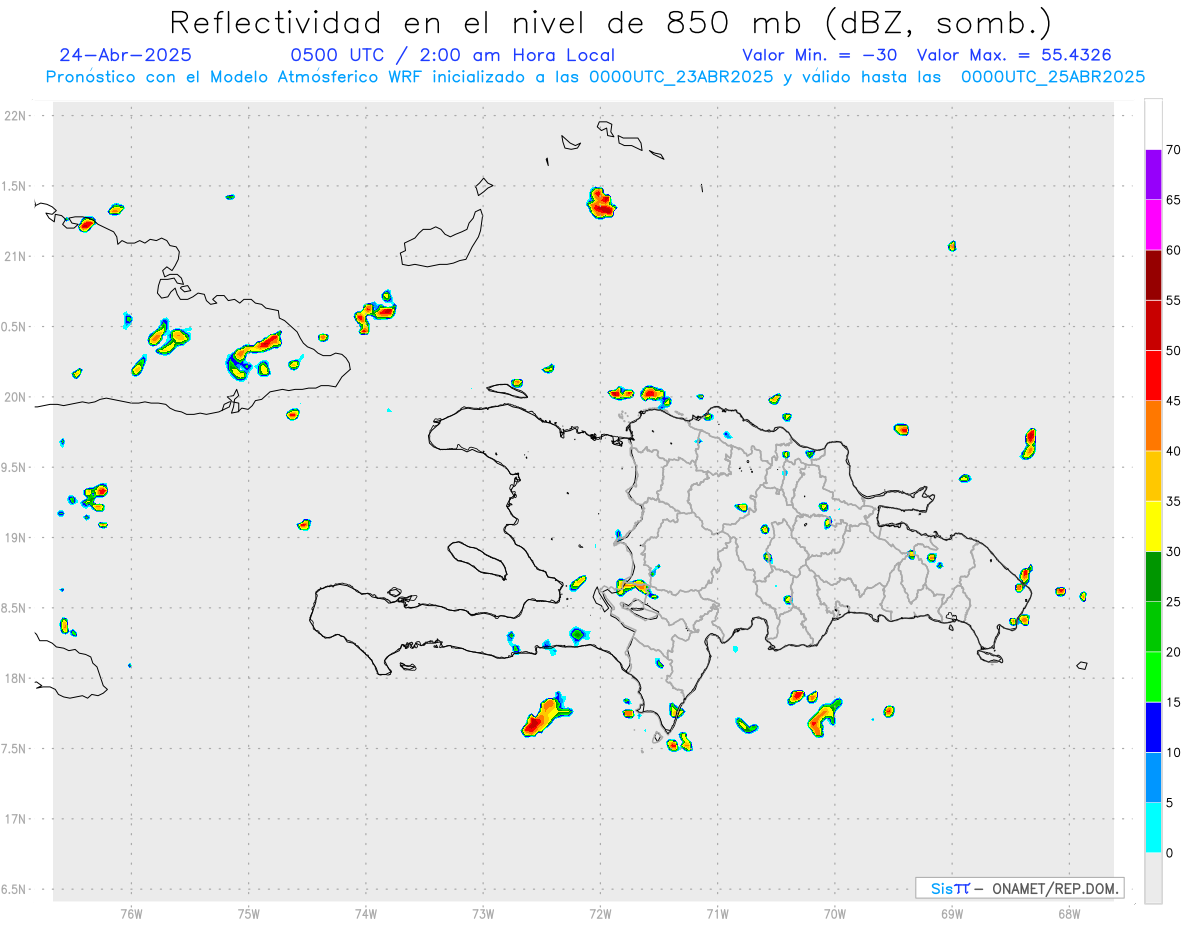Click the latitude label '20N'
The image size is (1200, 927).
point(17,397)
